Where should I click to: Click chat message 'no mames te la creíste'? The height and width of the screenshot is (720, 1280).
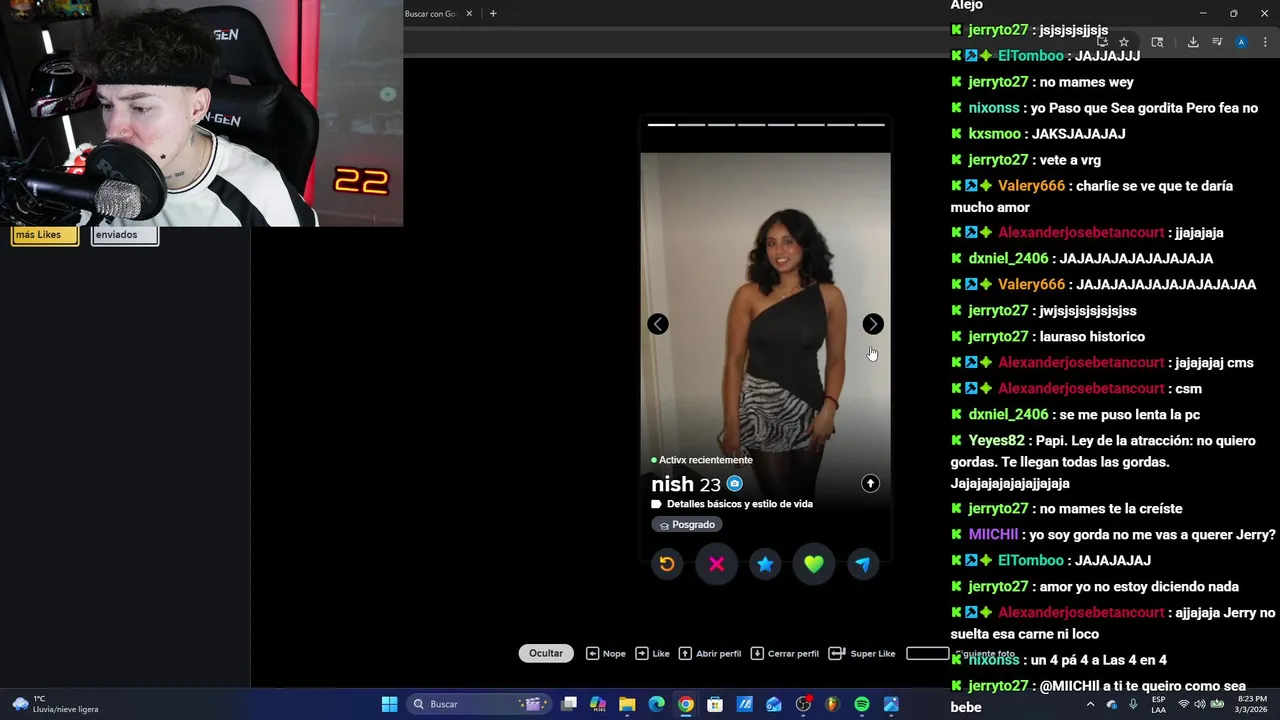1111,509
